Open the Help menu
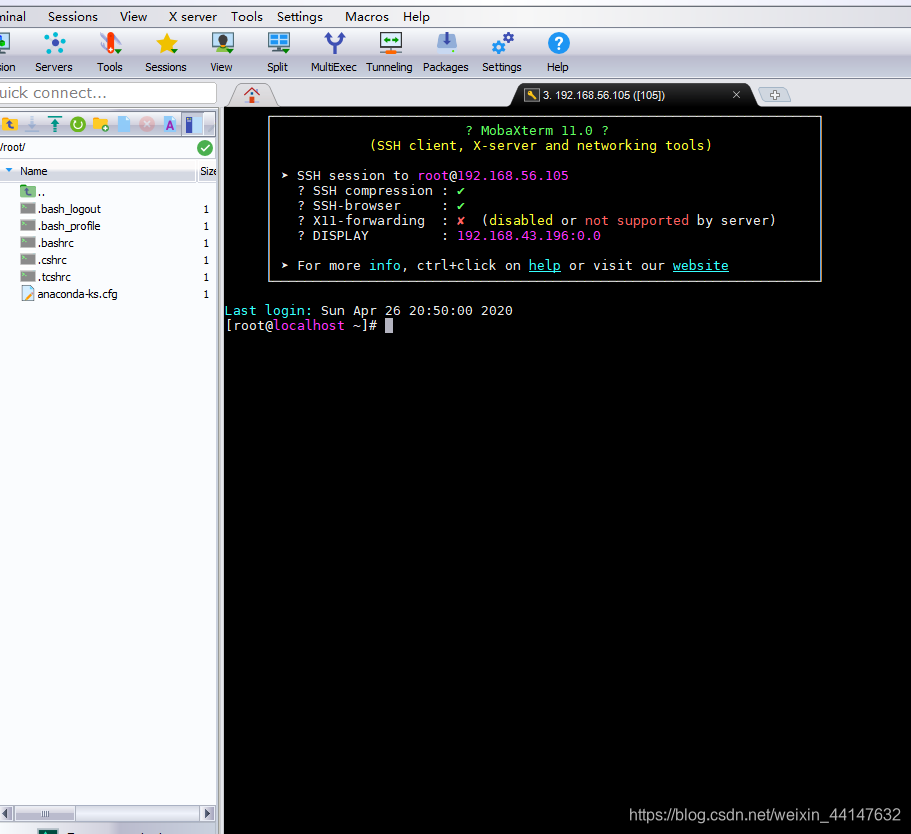 click(x=417, y=17)
